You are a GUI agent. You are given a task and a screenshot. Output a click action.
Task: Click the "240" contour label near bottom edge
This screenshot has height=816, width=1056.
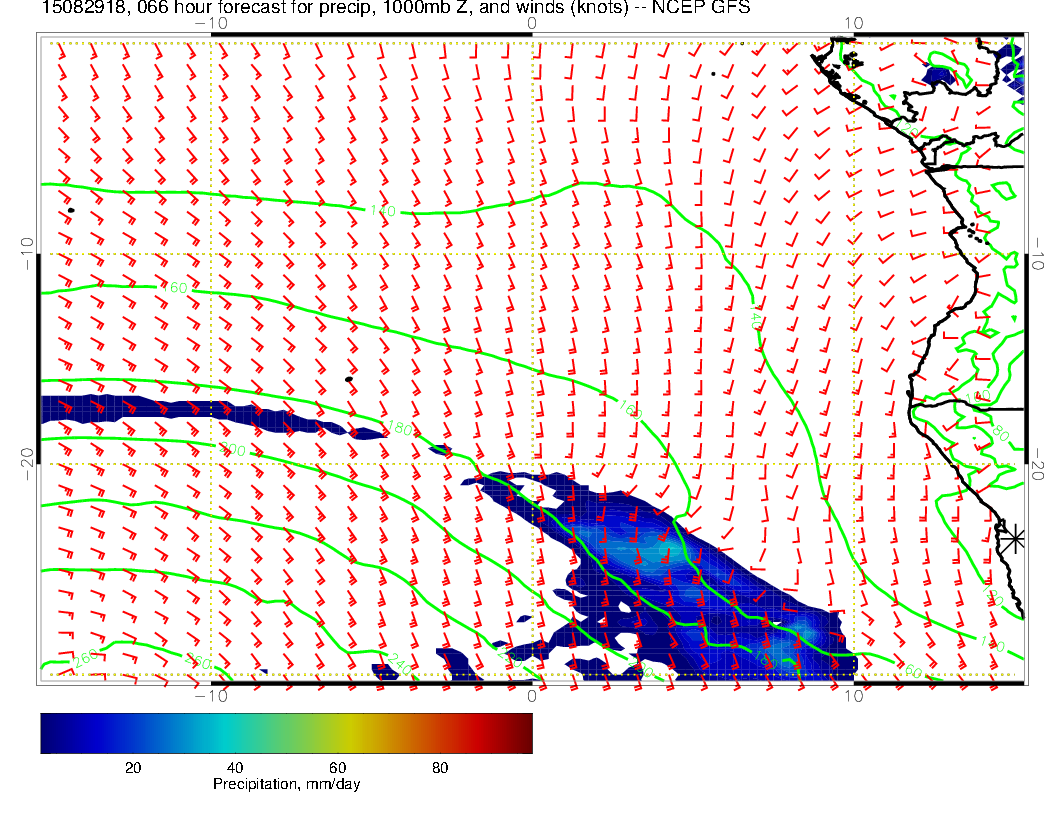(x=400, y=661)
